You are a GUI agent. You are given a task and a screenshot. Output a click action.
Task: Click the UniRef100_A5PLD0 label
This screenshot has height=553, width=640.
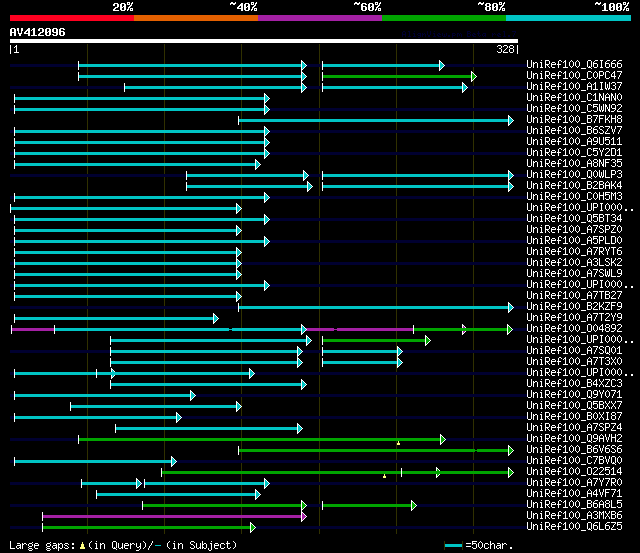(574, 241)
